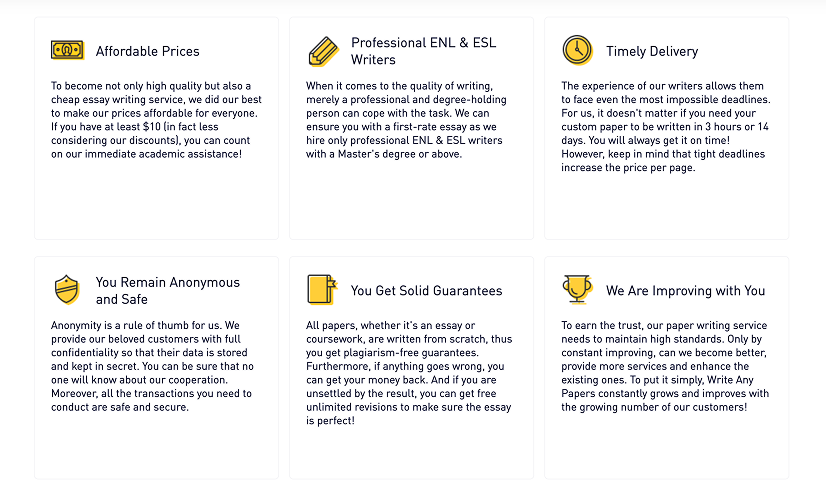Screen dimensions: 826x494
Task: Open the Timely Delivery heading
Action: tap(652, 51)
